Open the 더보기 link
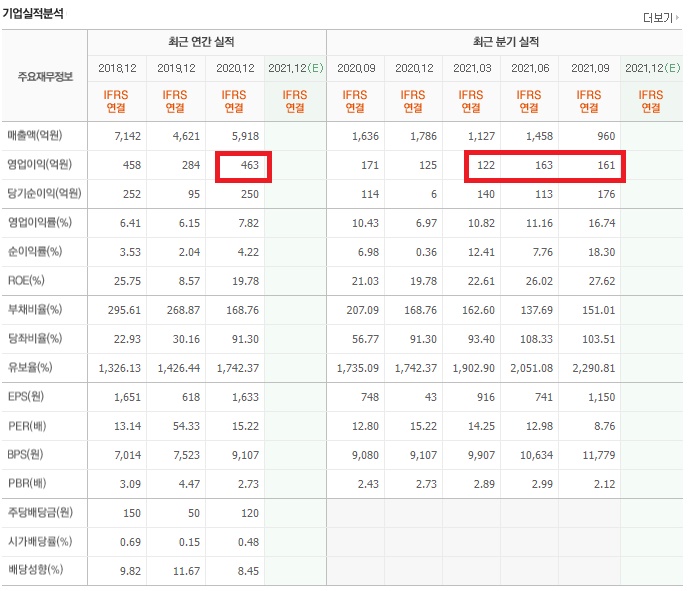This screenshot has height=591, width=690. [x=661, y=18]
